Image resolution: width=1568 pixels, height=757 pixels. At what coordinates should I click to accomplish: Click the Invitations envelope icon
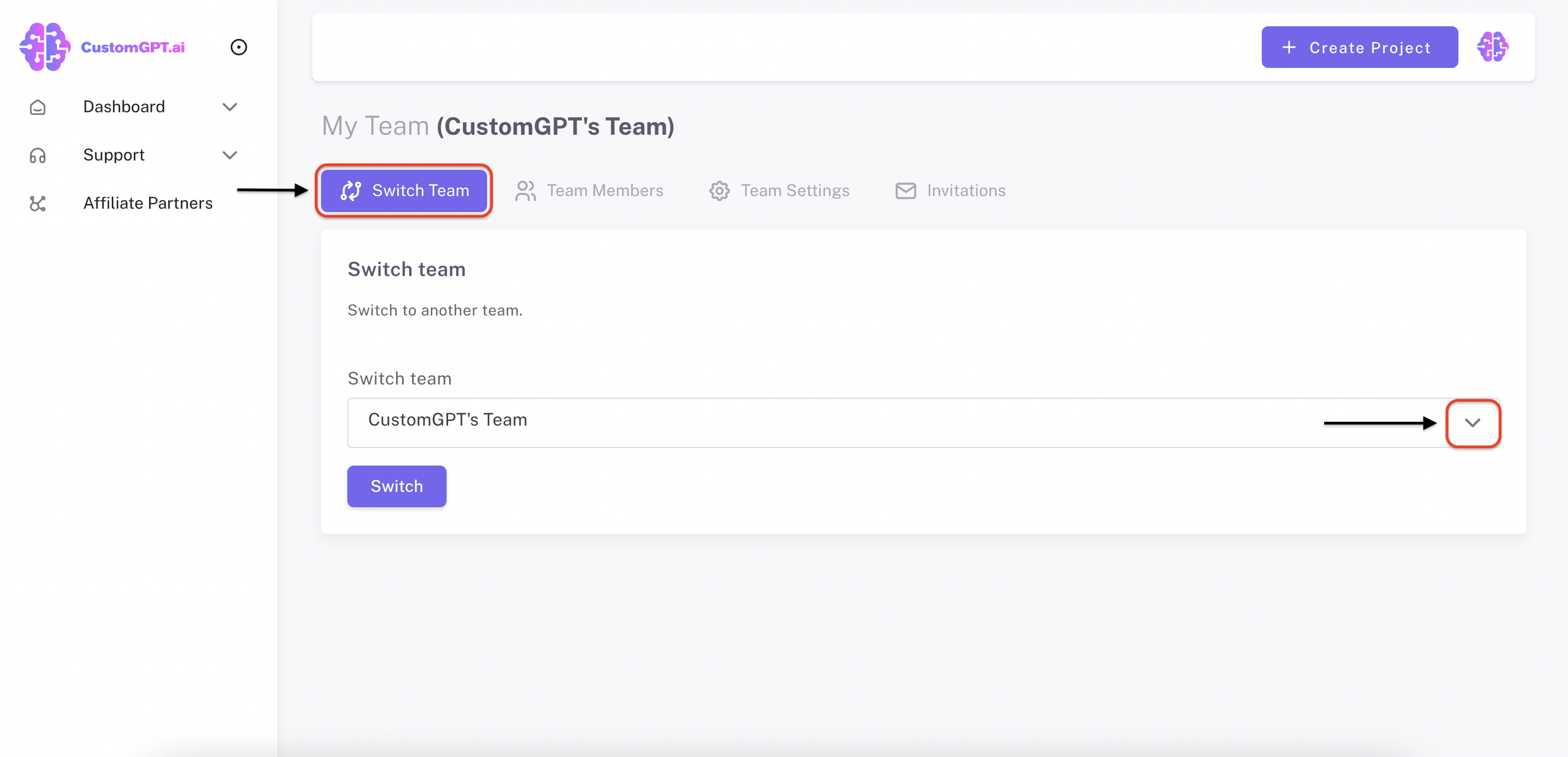pos(905,191)
